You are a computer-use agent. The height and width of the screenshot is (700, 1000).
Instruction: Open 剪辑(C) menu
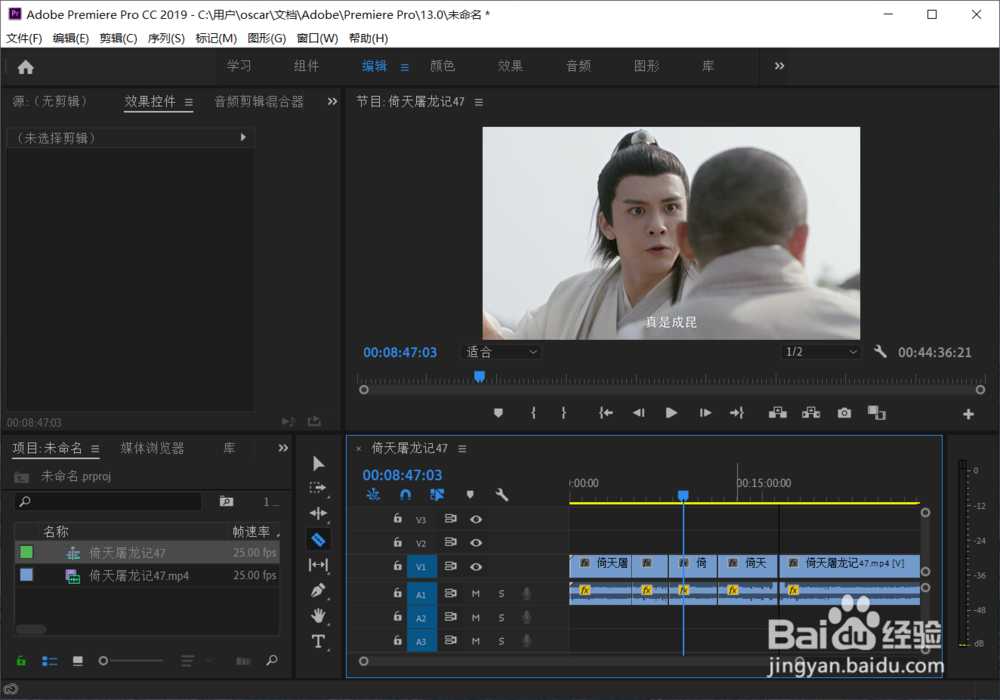119,38
